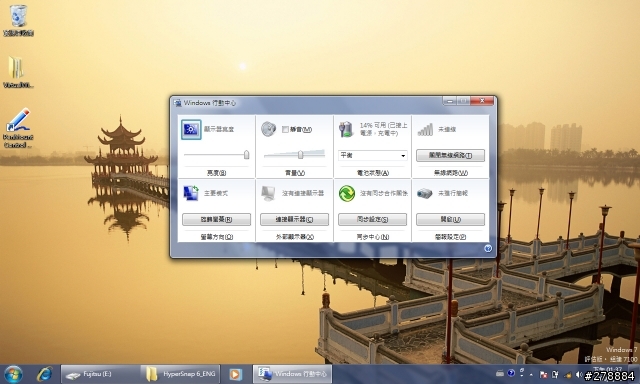Click the connect display (連接顯示器) button
This screenshot has height=384, width=640.
click(x=294, y=220)
